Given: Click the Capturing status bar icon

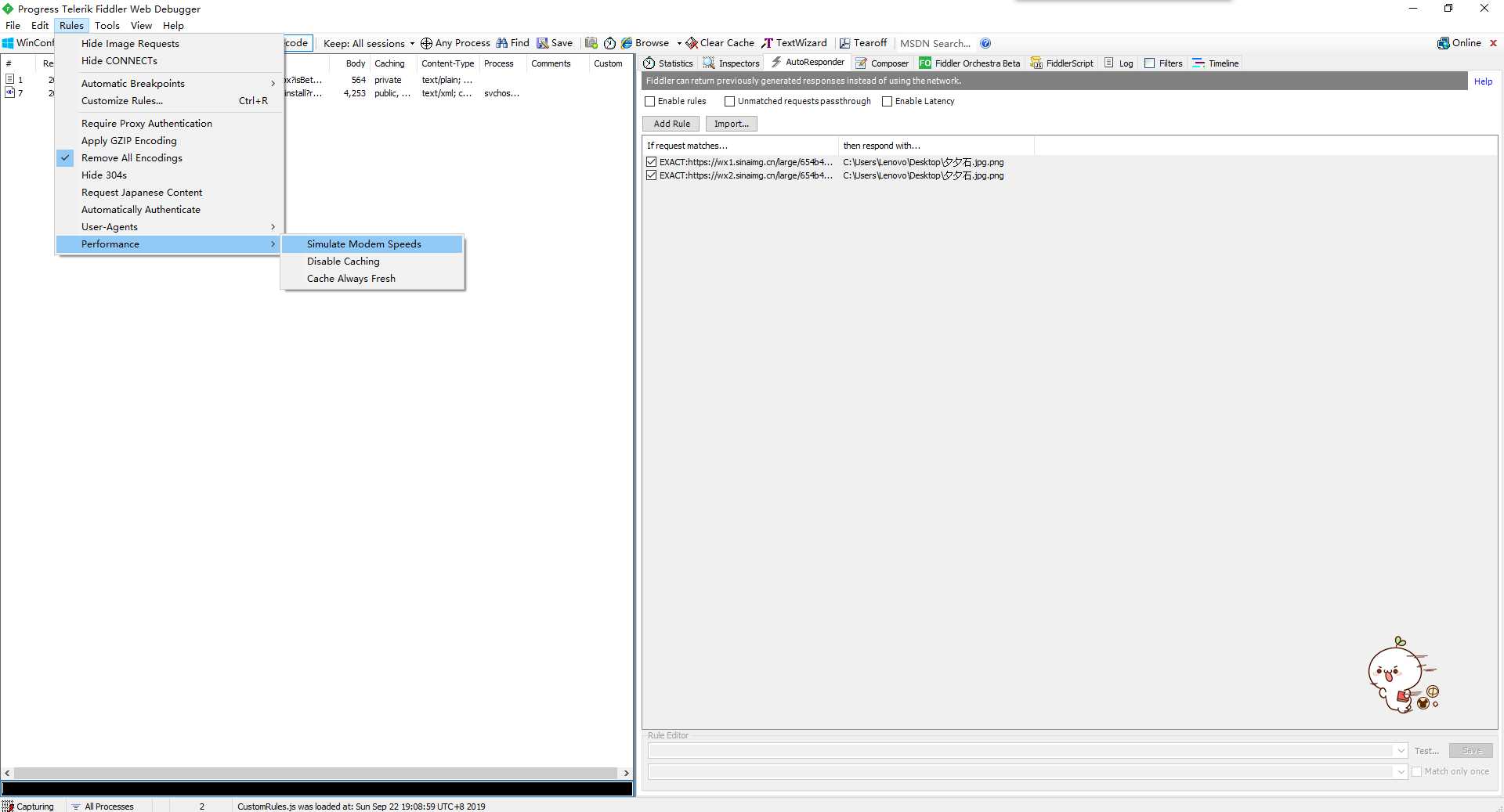Looking at the screenshot, I should click(x=8, y=806).
